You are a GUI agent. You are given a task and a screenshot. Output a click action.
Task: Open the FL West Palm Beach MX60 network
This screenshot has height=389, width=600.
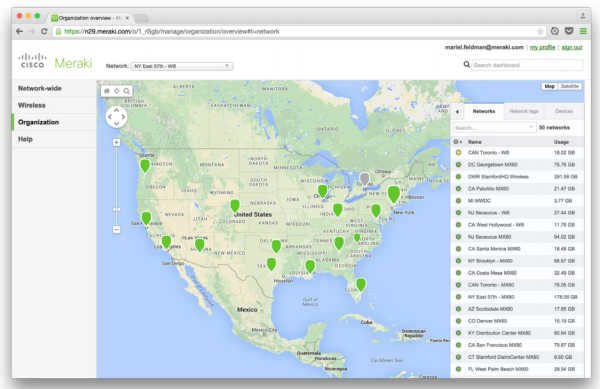pyautogui.click(x=517, y=369)
